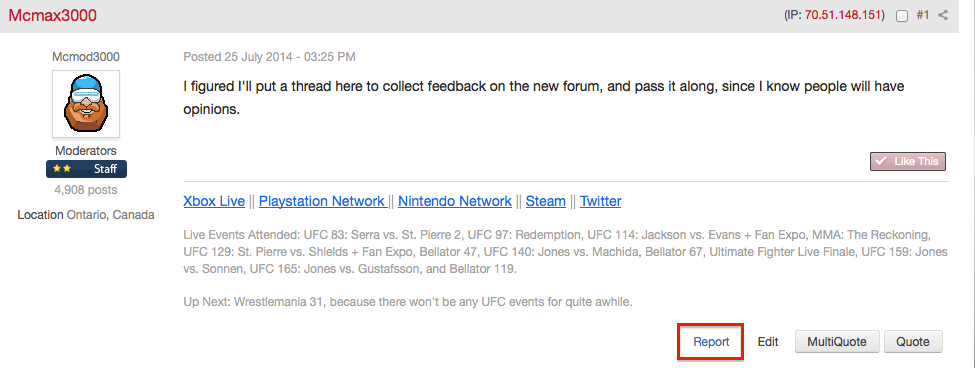Open the Nintendo Network link
This screenshot has height=368, width=975.
coord(455,201)
